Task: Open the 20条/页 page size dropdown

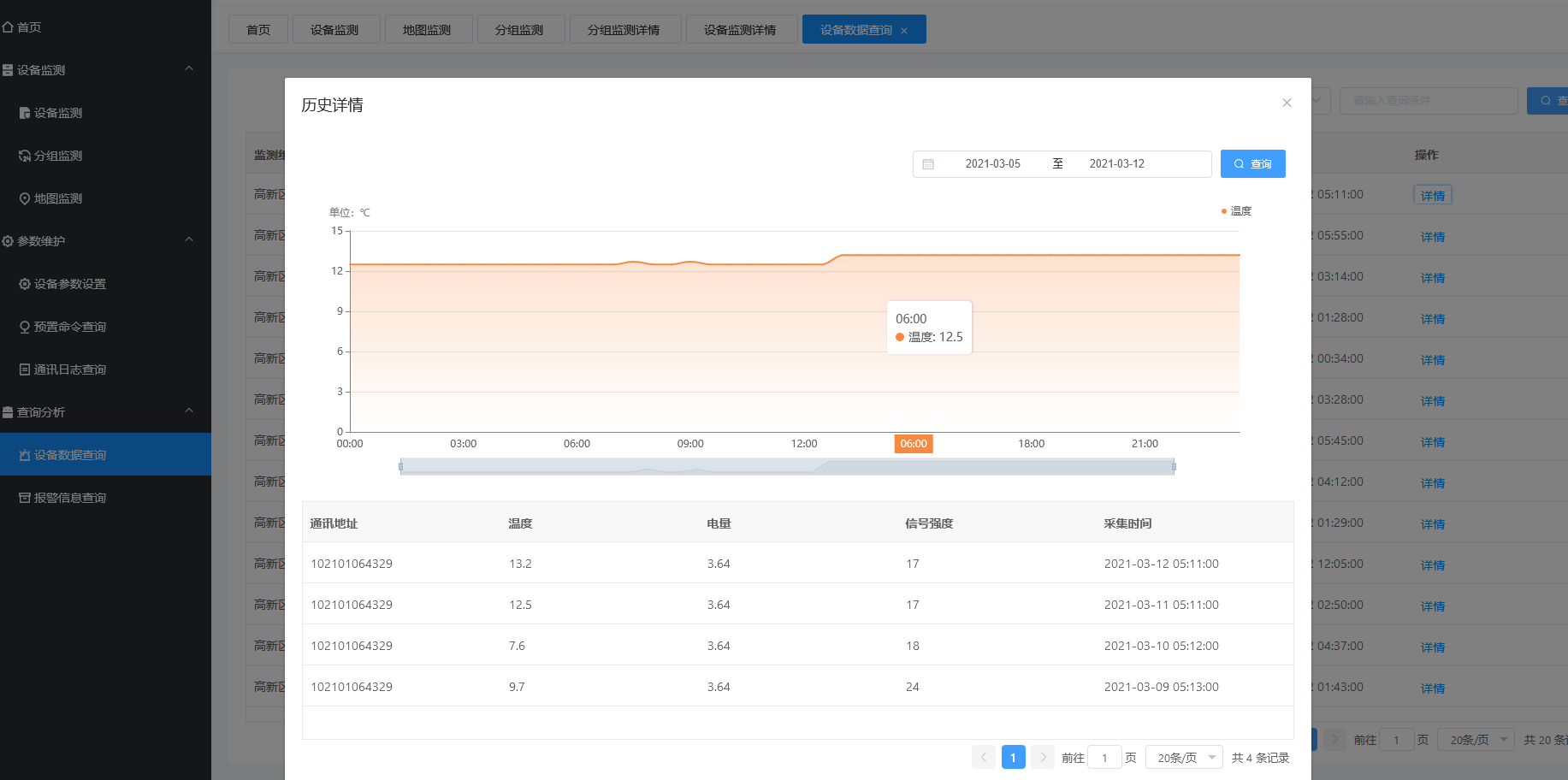Action: [1184, 758]
